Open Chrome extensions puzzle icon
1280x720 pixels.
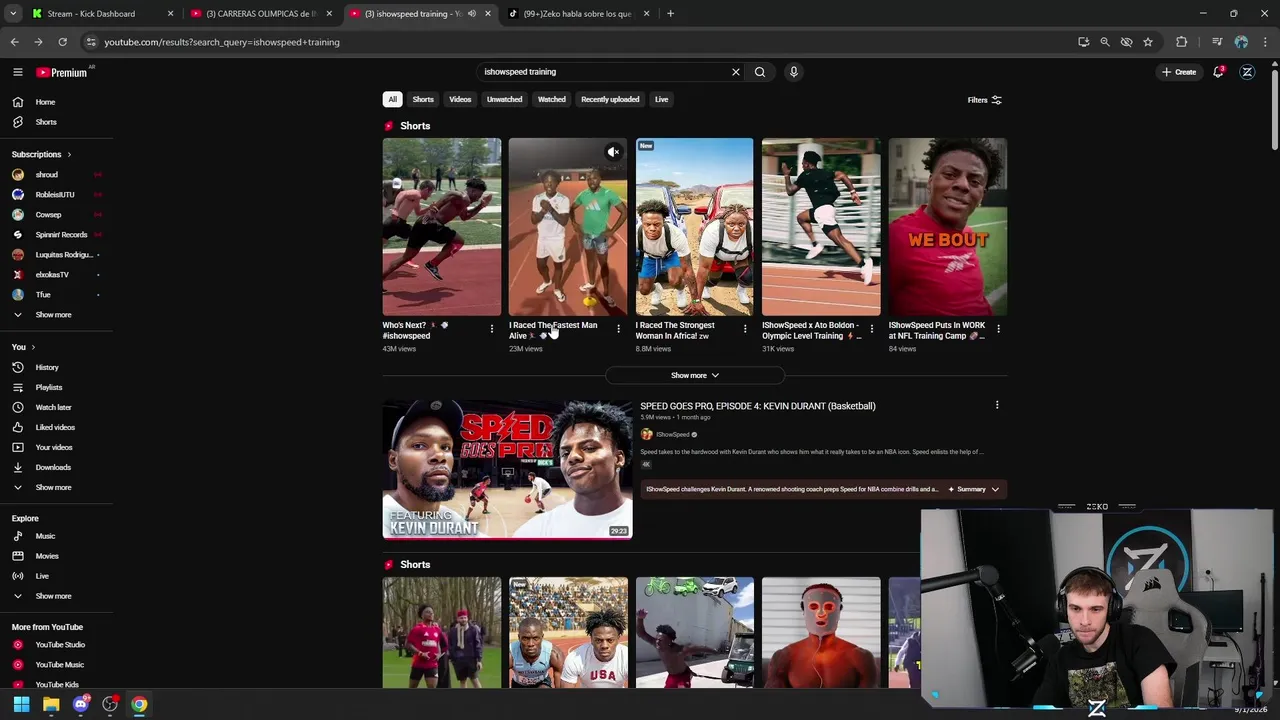[x=1182, y=42]
